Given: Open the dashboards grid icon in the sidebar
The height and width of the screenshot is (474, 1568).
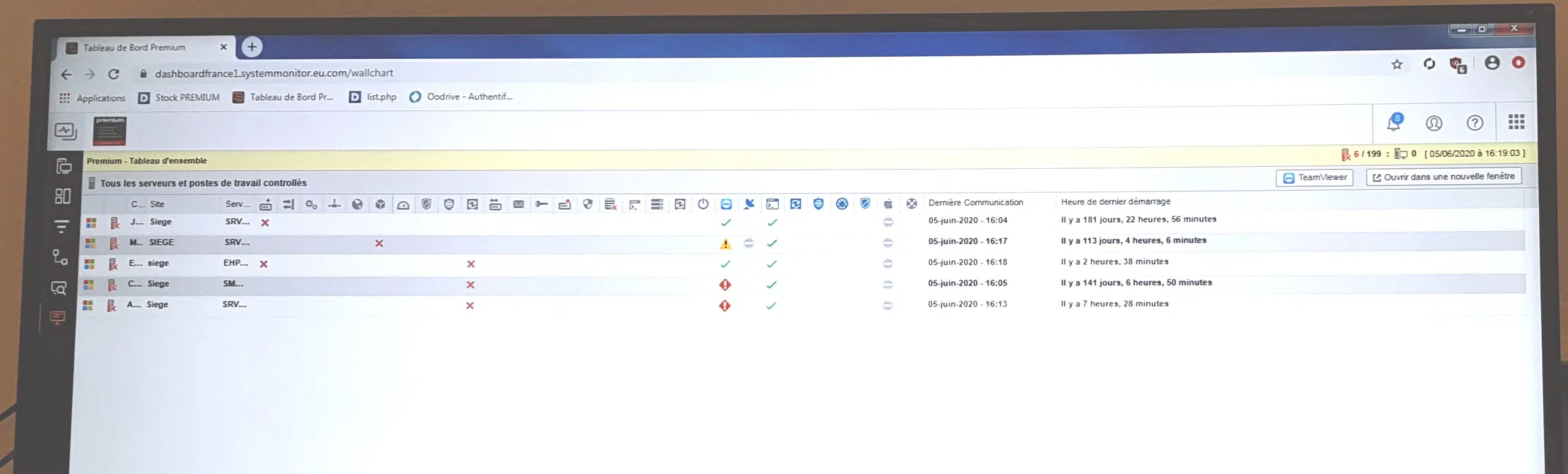Looking at the screenshot, I should [x=63, y=196].
